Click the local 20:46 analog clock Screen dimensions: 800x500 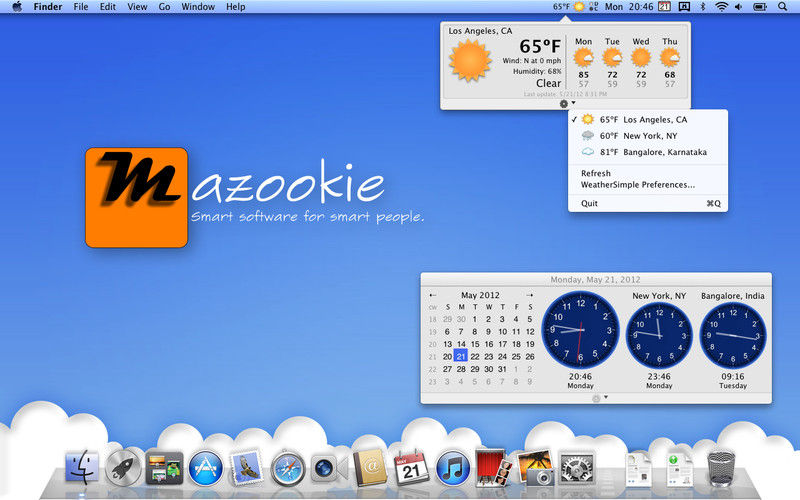click(581, 330)
